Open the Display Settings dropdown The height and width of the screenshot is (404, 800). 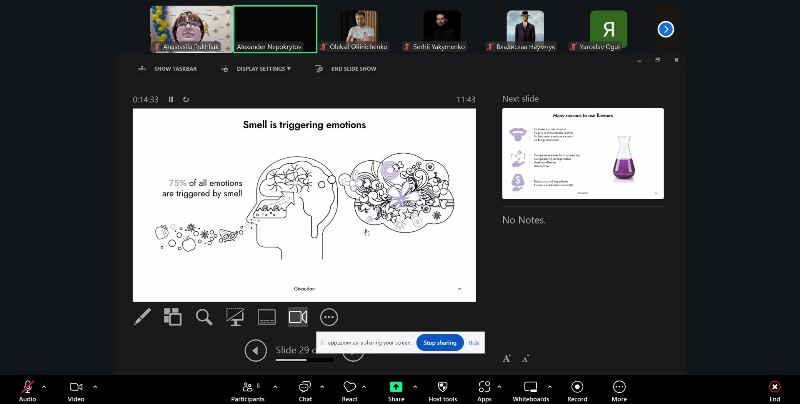click(x=257, y=69)
